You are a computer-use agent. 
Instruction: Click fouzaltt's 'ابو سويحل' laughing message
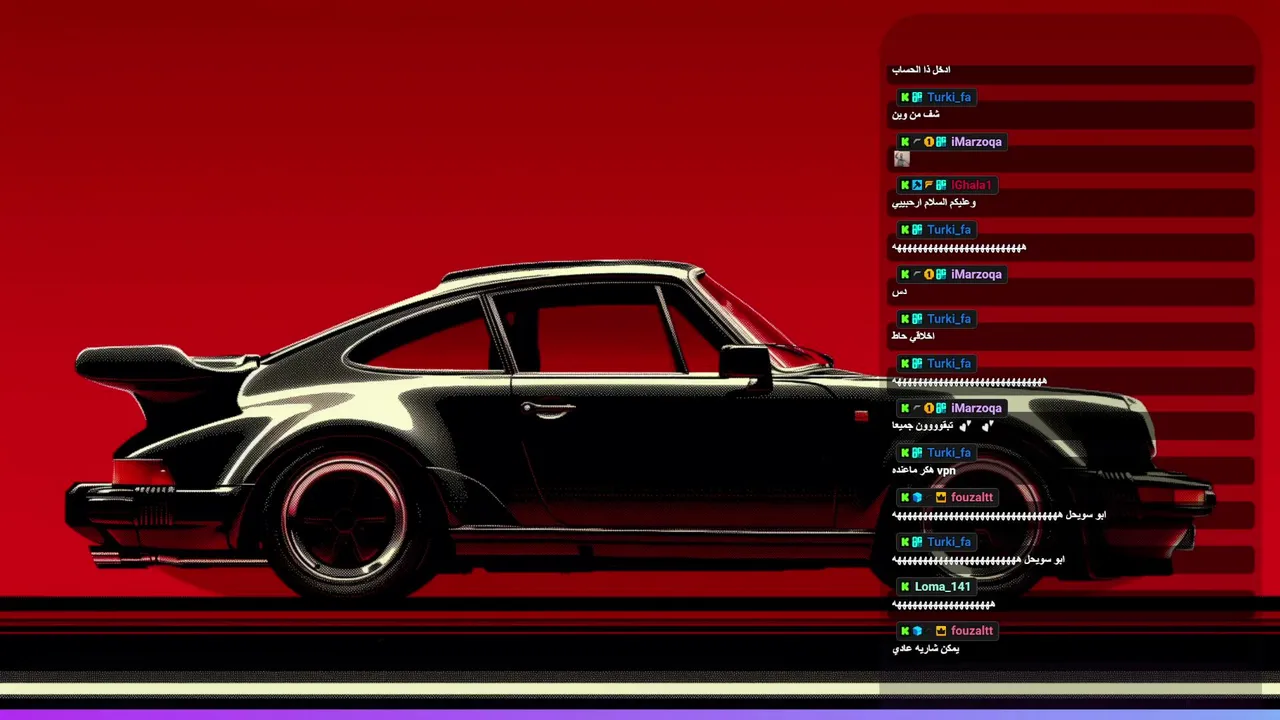tap(999, 515)
